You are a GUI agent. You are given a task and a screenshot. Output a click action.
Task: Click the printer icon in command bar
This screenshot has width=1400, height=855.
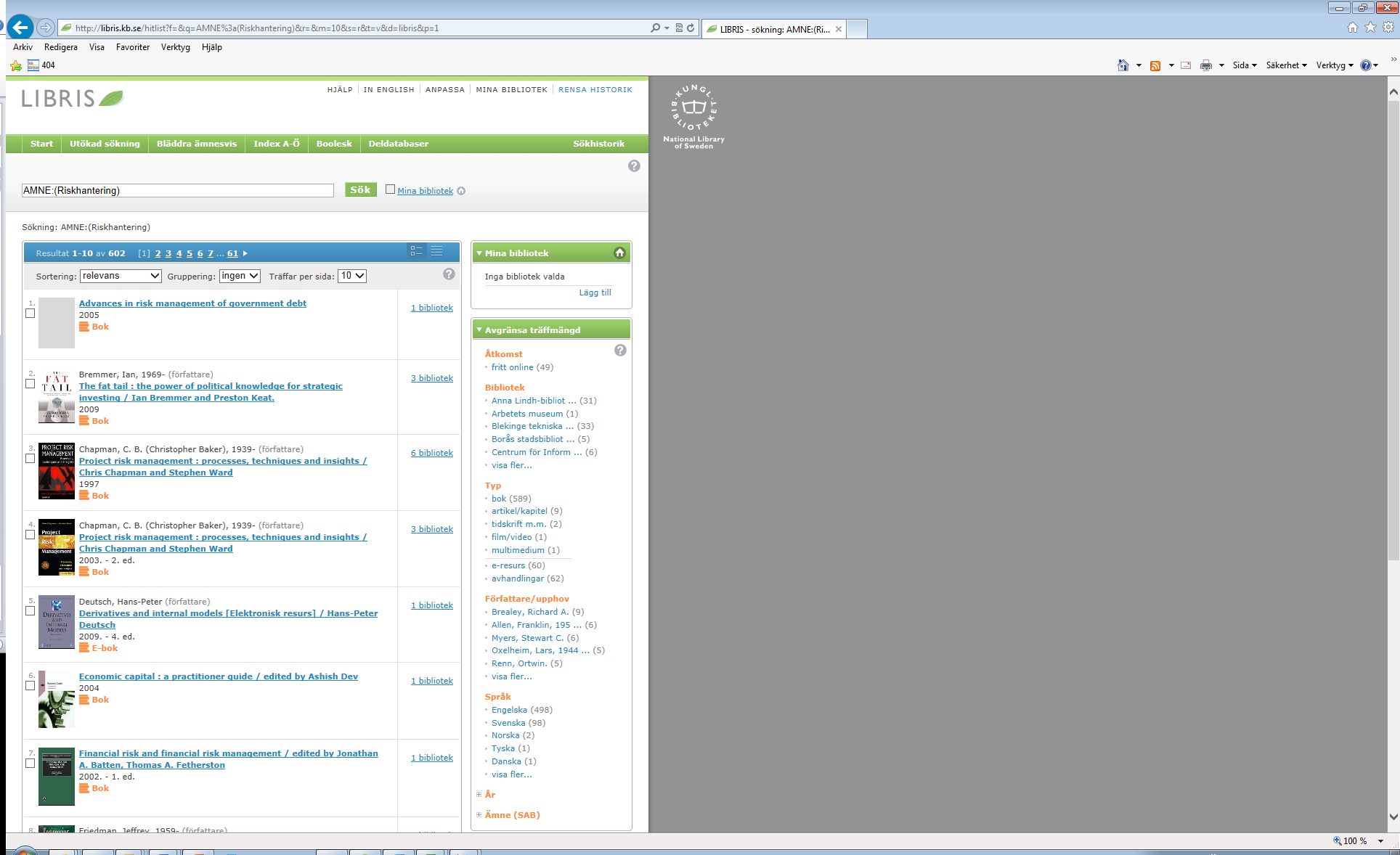(x=1206, y=65)
